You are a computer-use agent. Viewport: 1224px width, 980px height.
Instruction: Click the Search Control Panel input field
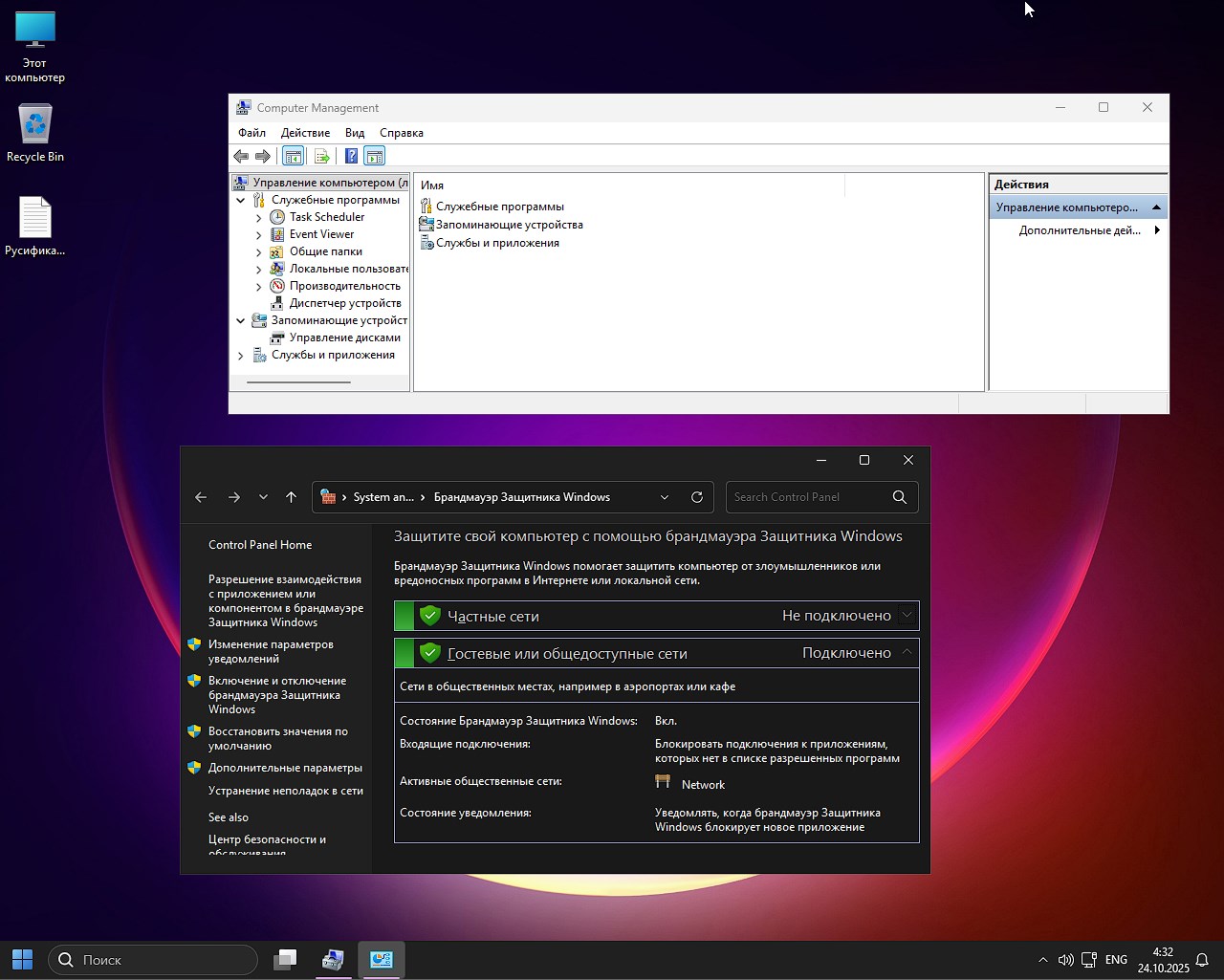[x=808, y=497]
